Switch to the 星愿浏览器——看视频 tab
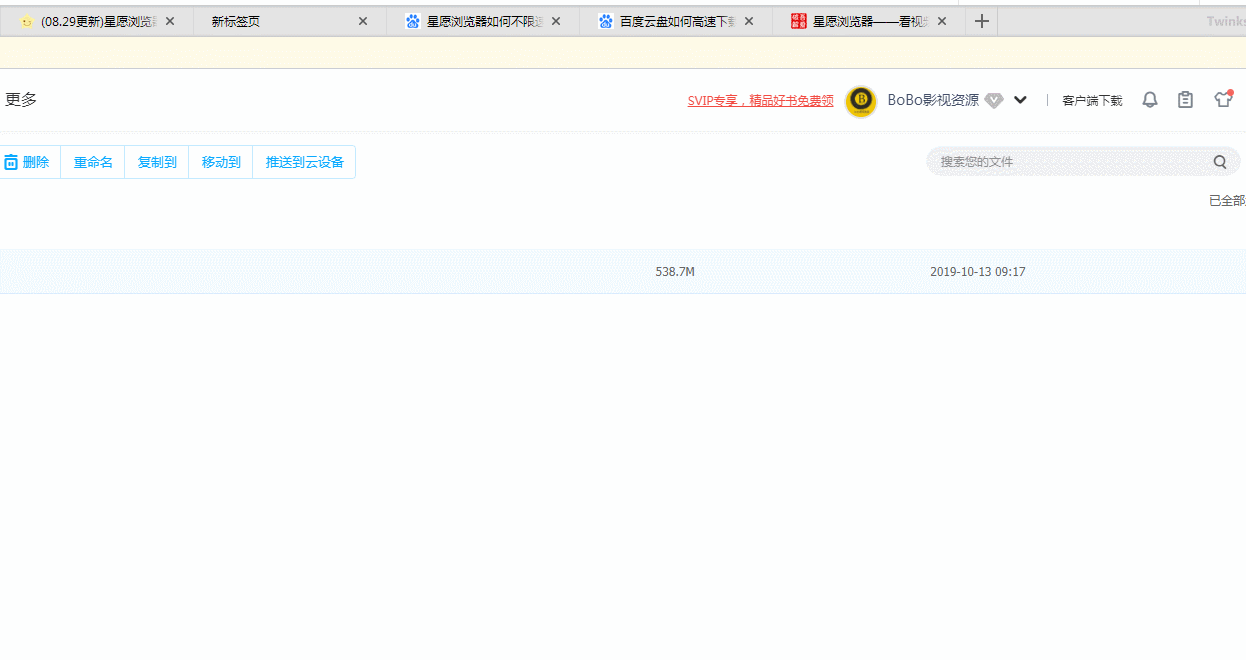This screenshot has width=1246, height=660. [860, 21]
